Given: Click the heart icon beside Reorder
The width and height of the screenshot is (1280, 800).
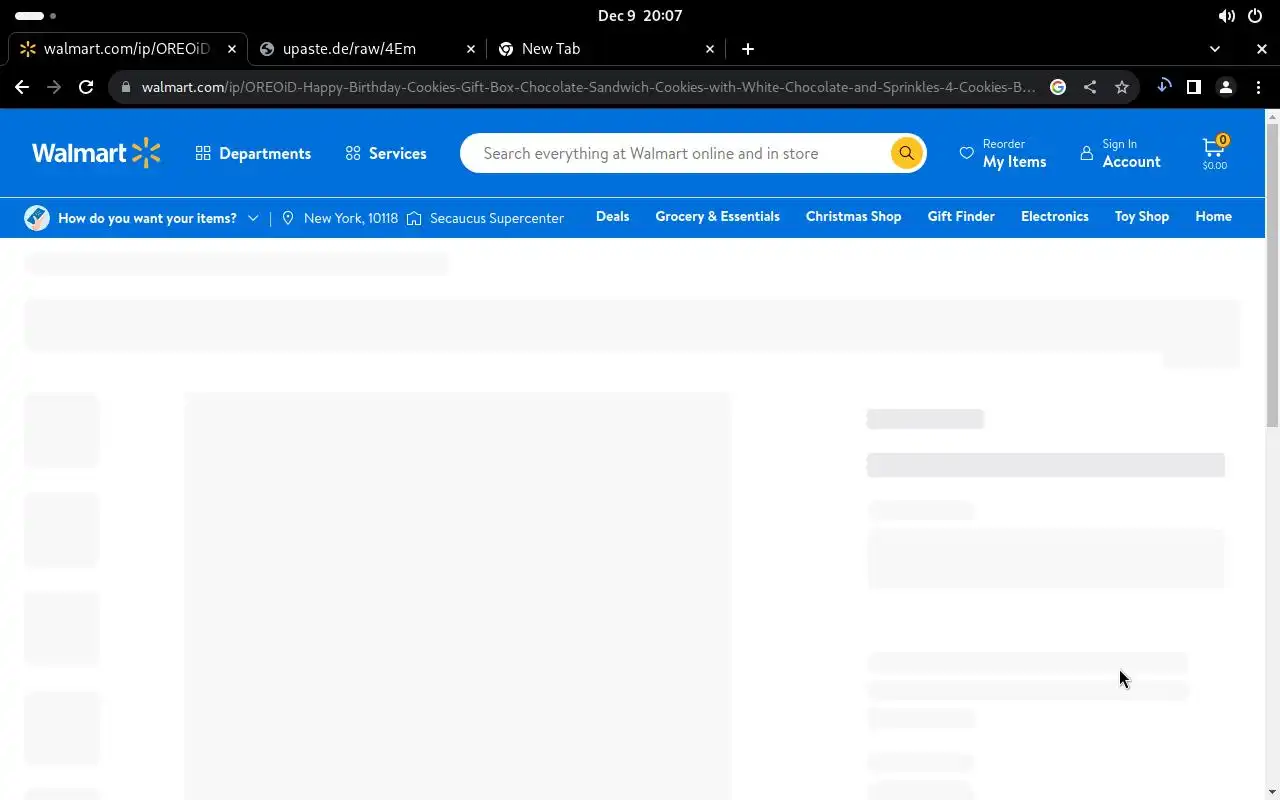Looking at the screenshot, I should 966,153.
